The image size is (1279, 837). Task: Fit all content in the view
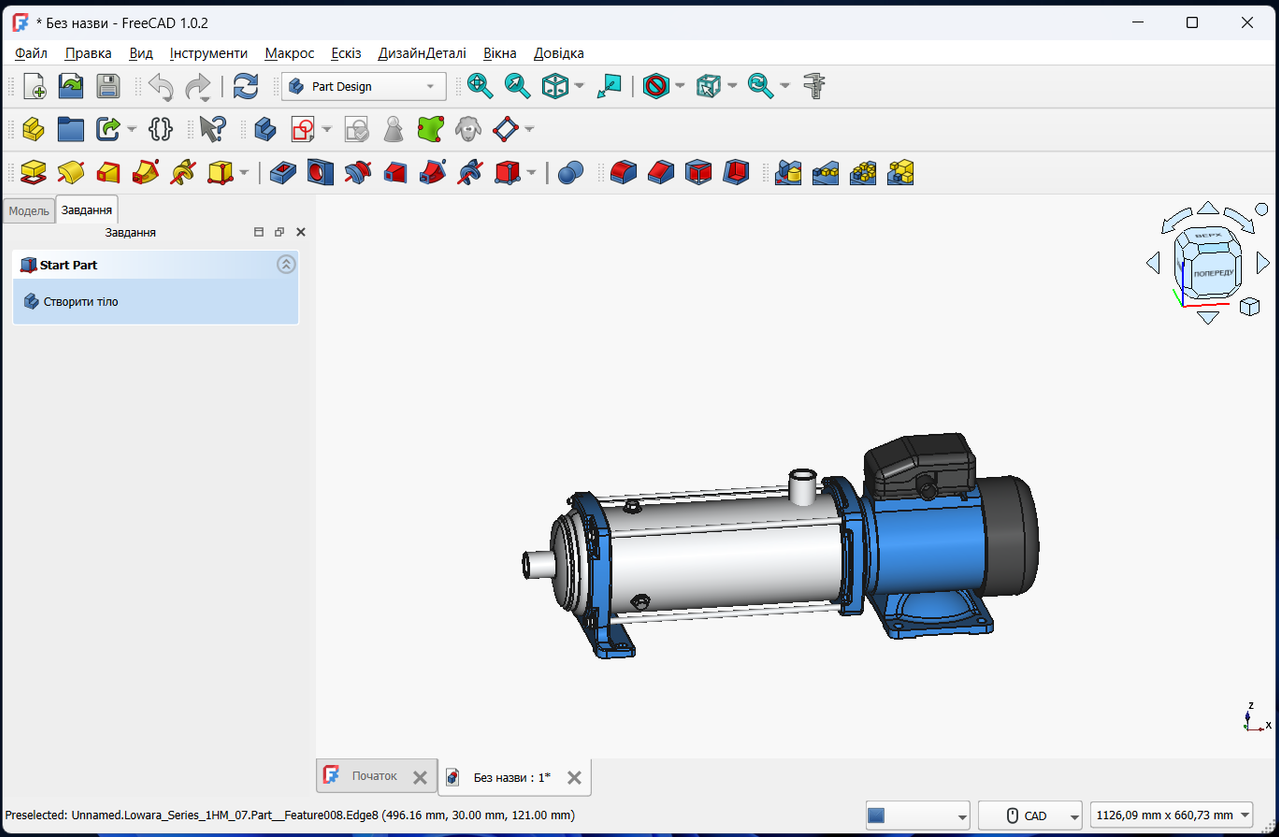(x=480, y=87)
